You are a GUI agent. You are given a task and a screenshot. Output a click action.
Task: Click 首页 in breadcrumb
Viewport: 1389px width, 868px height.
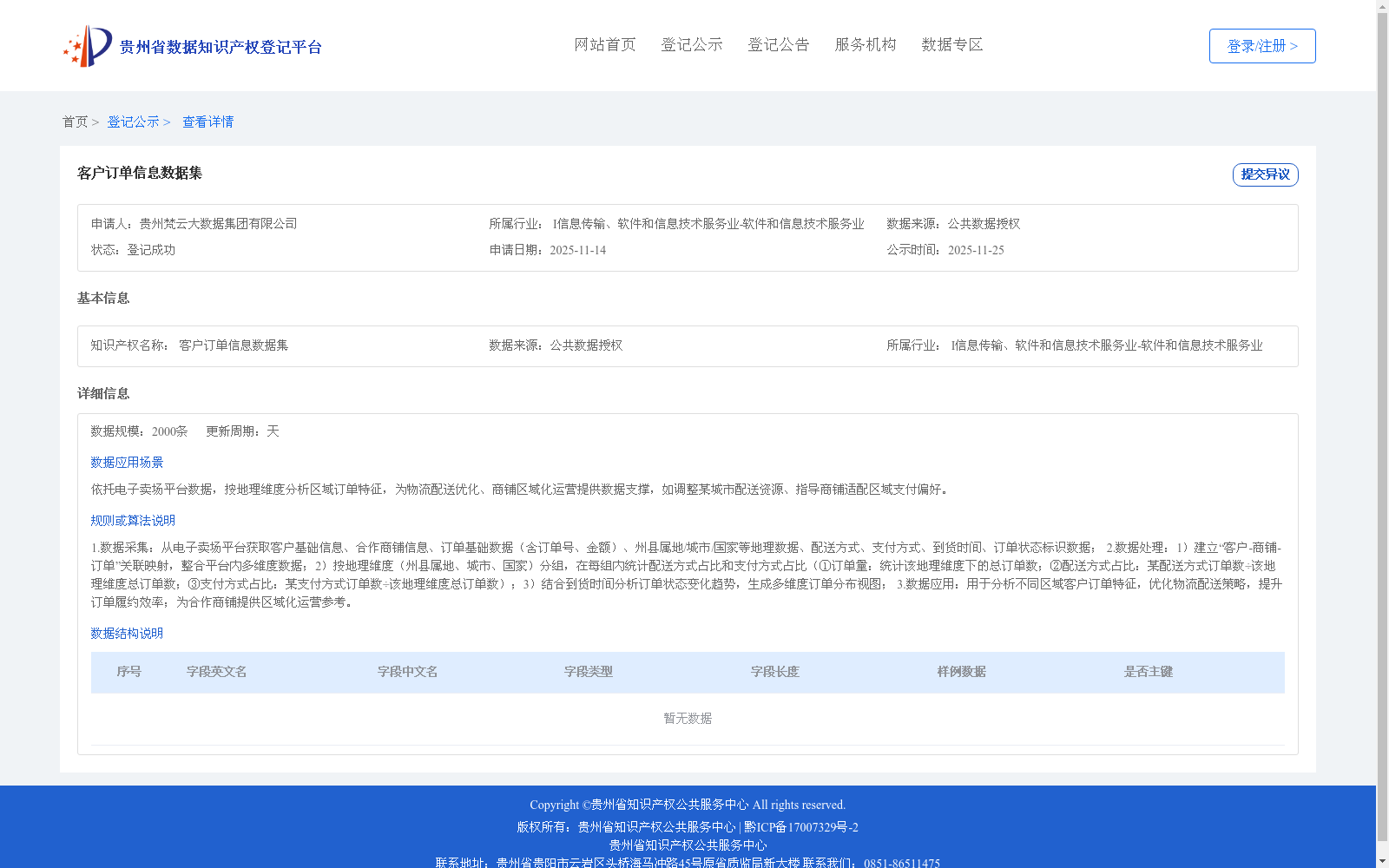(75, 122)
